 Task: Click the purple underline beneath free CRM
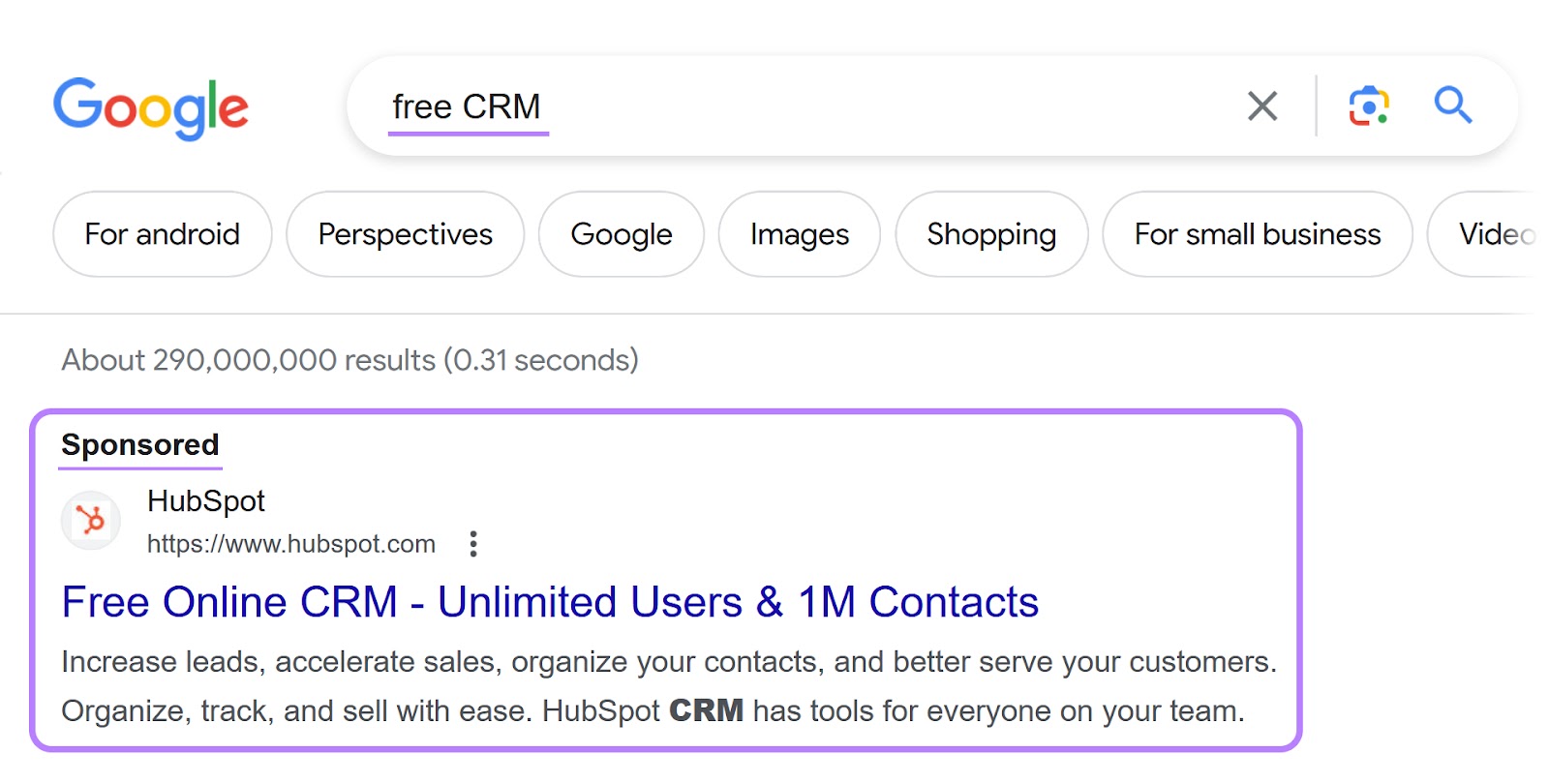[469, 132]
